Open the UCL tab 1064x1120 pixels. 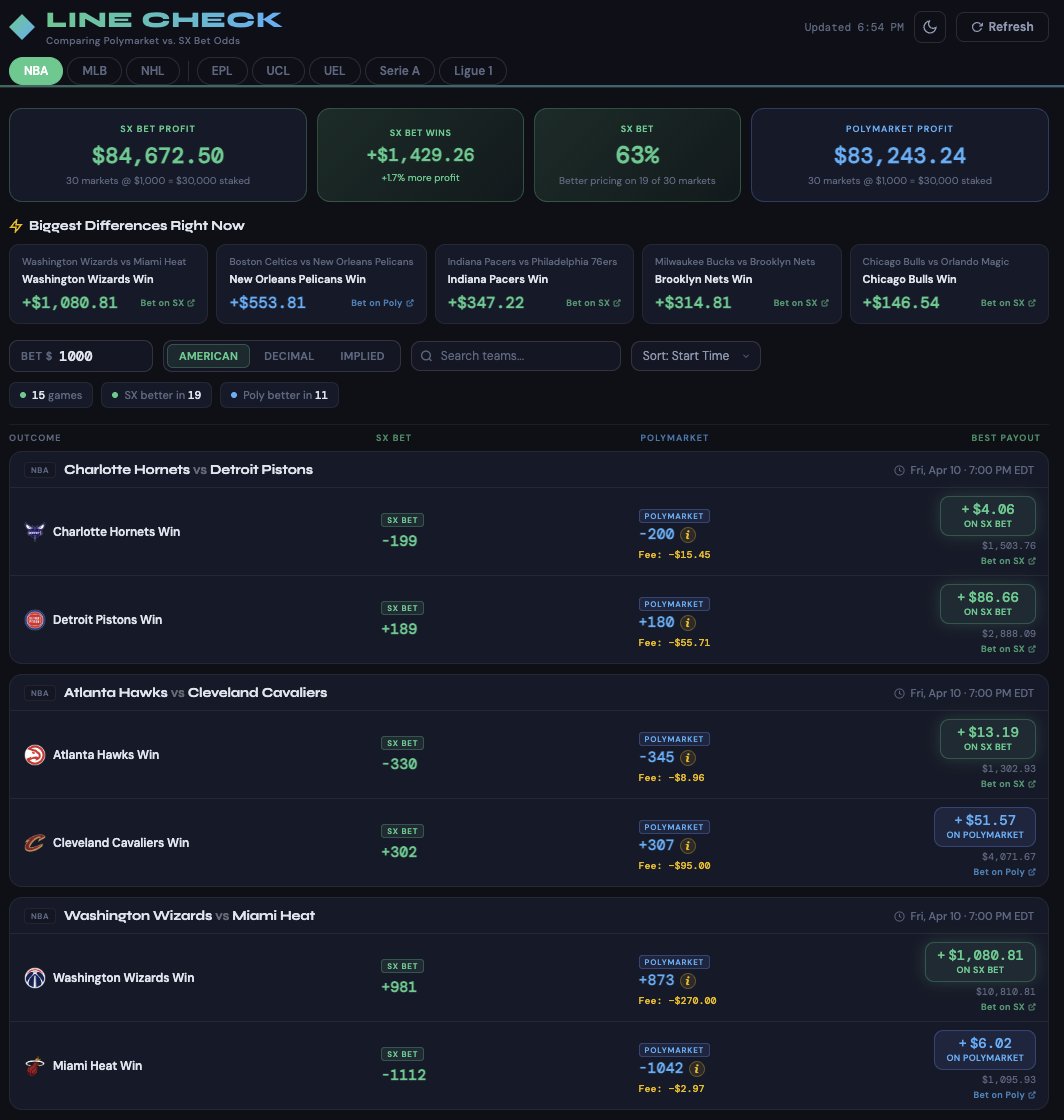pos(278,71)
